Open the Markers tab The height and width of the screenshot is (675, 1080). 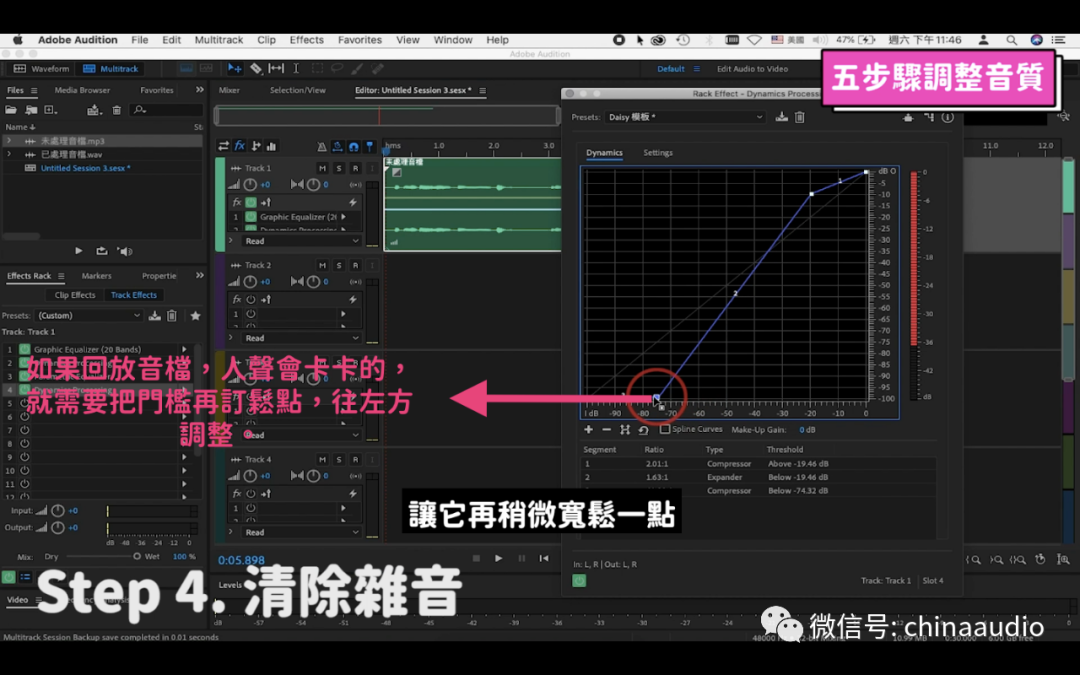point(96,276)
